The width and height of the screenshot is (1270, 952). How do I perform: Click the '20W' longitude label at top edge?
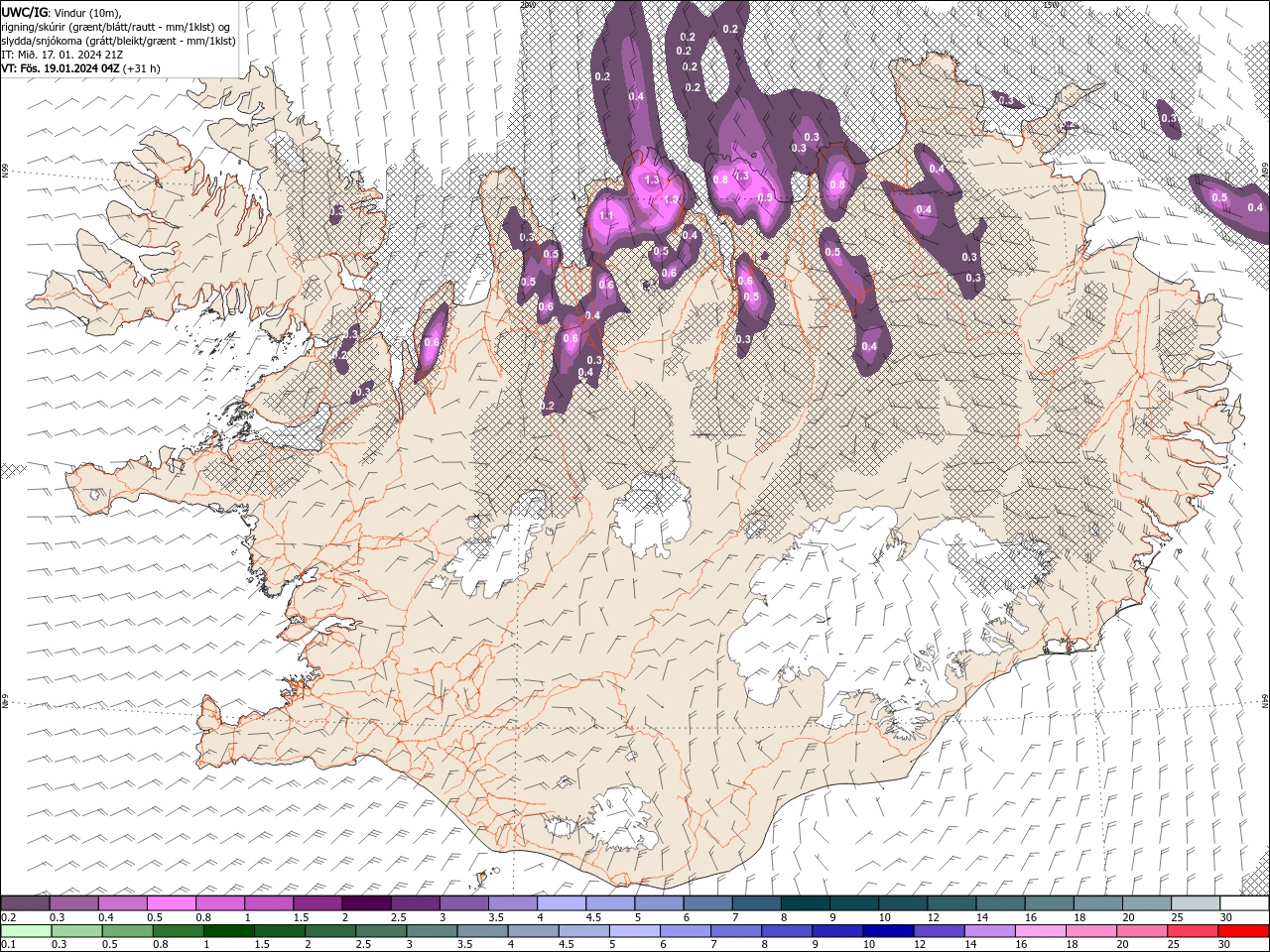[x=527, y=5]
